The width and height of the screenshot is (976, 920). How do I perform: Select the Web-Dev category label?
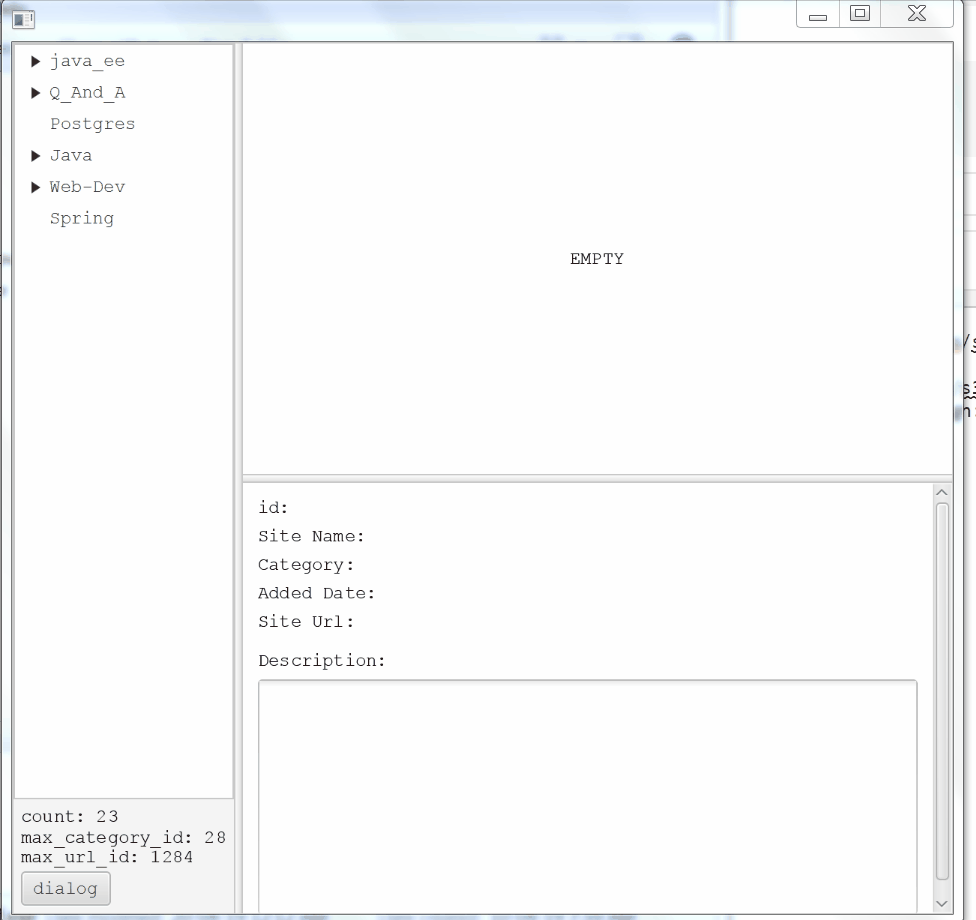point(87,187)
